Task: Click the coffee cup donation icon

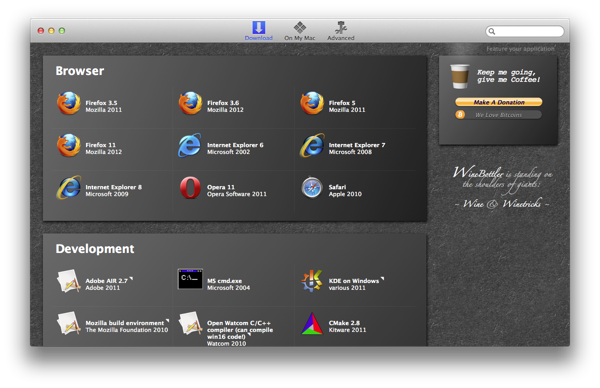Action: (460, 76)
